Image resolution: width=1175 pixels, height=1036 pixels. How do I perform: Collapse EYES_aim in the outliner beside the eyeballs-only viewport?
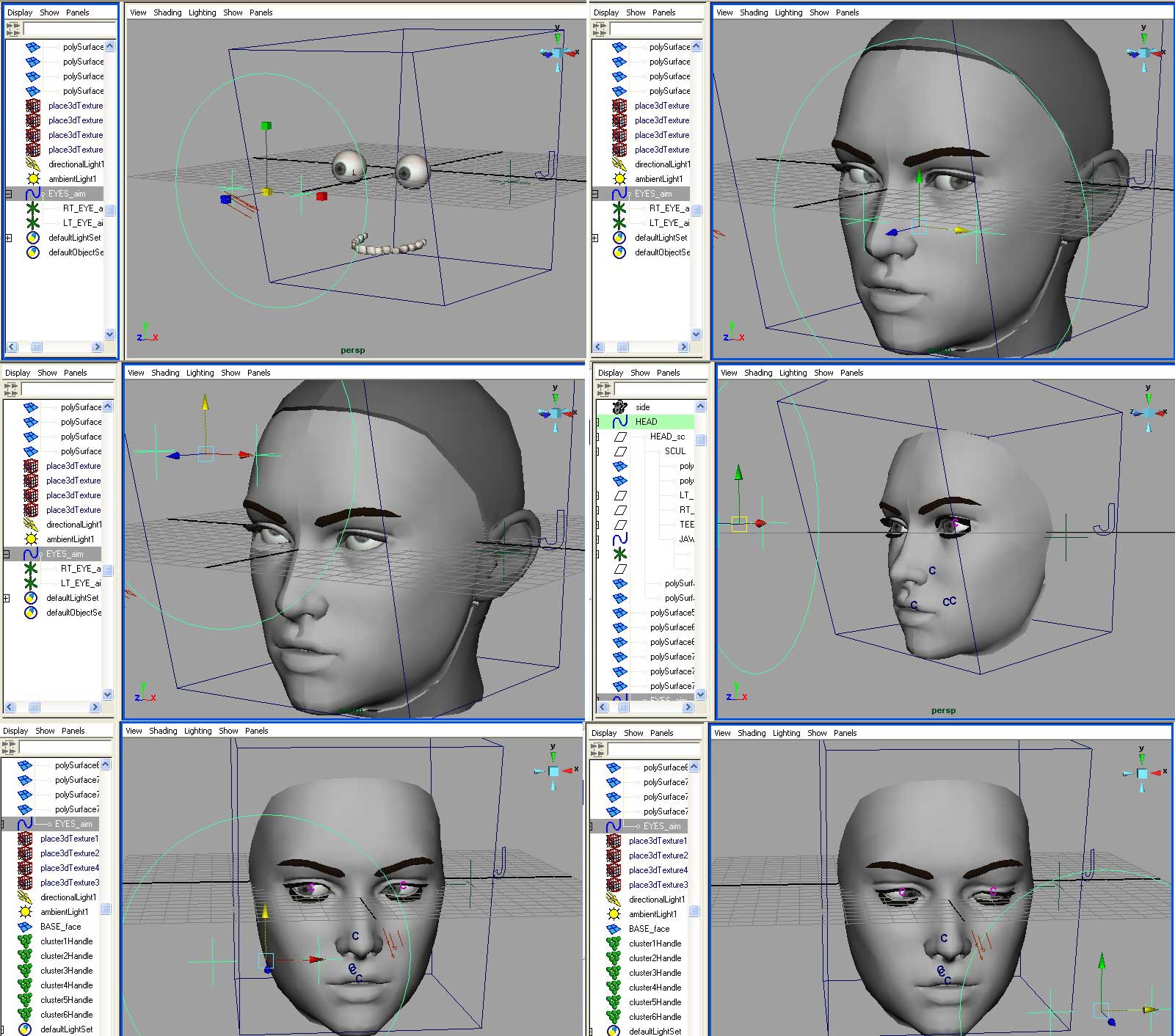[9, 194]
